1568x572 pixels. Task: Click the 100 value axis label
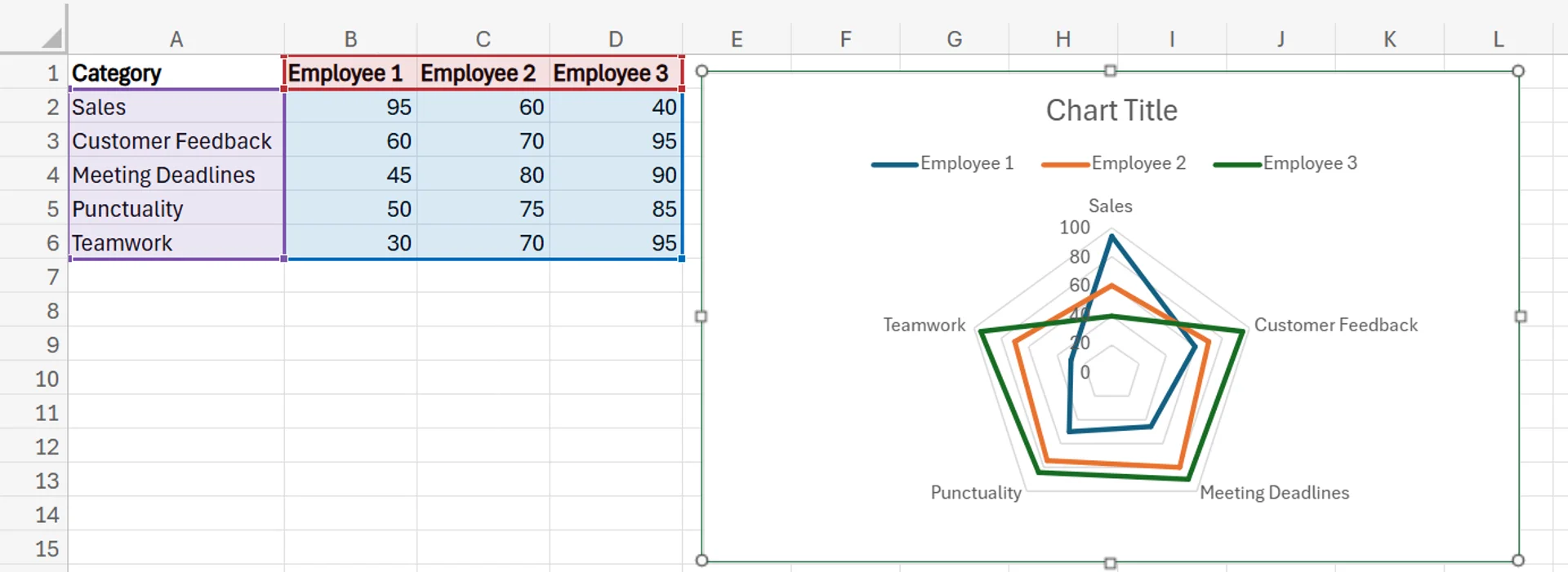tap(1075, 228)
